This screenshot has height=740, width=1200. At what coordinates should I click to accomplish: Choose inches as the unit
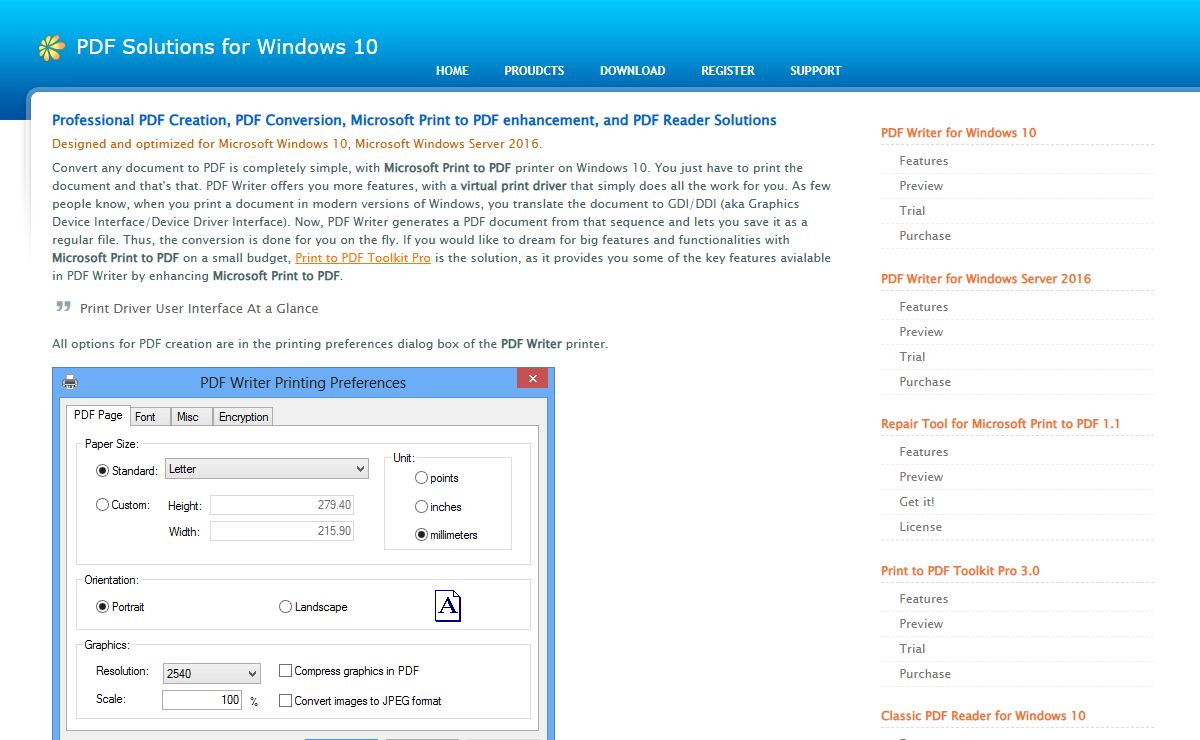pyautogui.click(x=421, y=507)
